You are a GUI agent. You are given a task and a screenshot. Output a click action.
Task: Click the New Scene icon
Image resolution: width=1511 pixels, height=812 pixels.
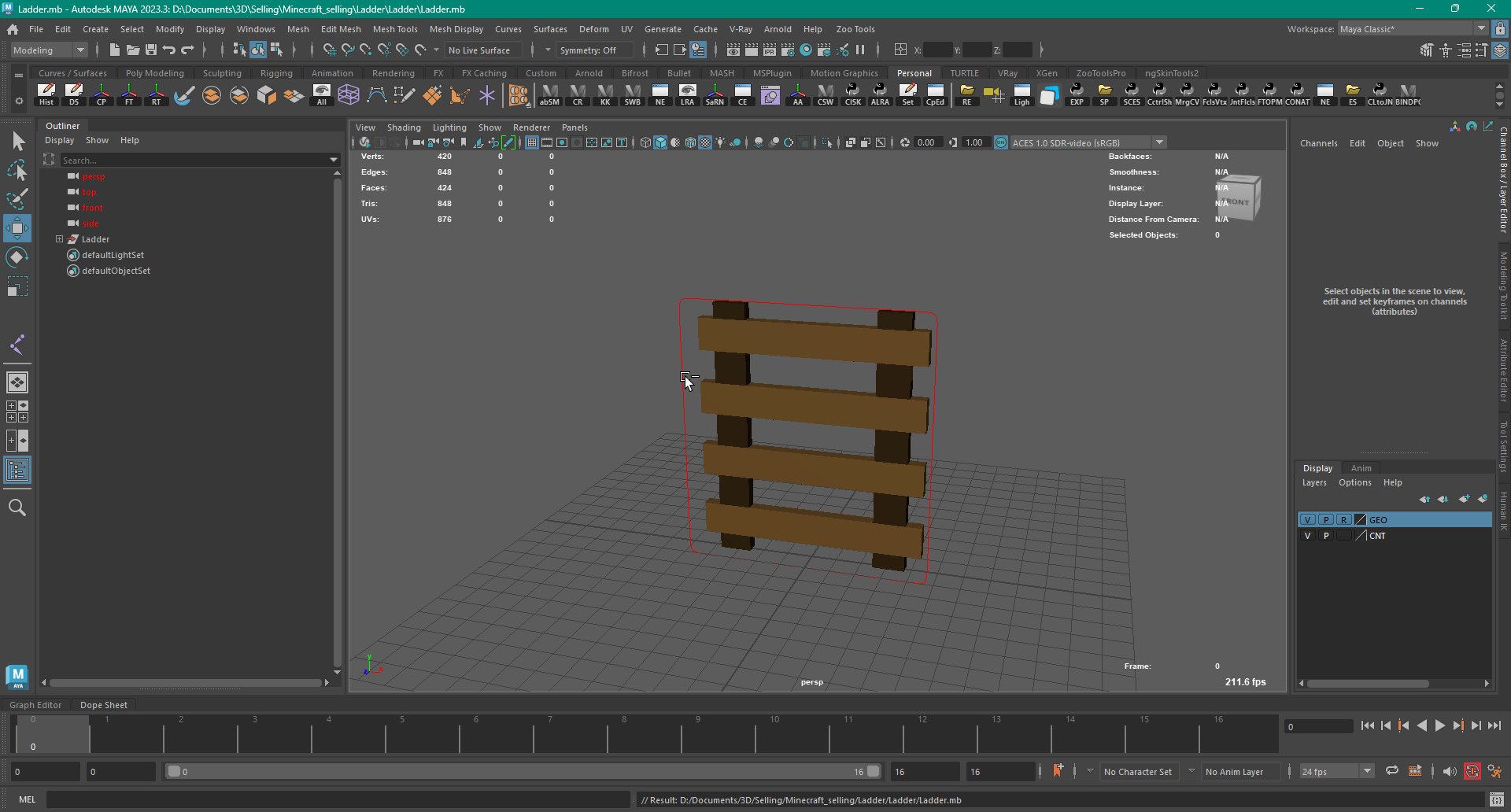pos(115,50)
